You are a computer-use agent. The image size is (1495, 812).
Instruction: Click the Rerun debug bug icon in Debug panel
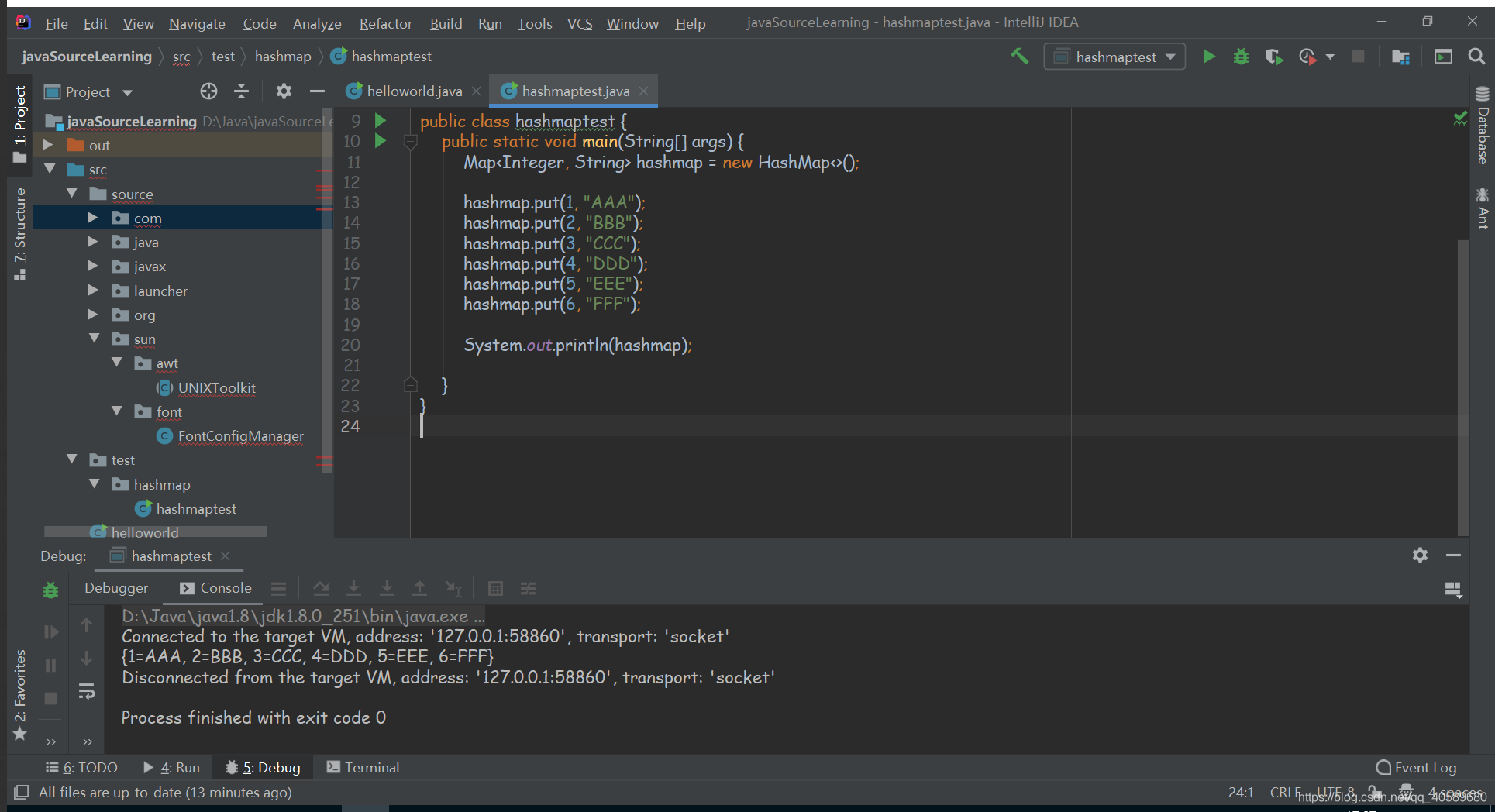coord(51,590)
